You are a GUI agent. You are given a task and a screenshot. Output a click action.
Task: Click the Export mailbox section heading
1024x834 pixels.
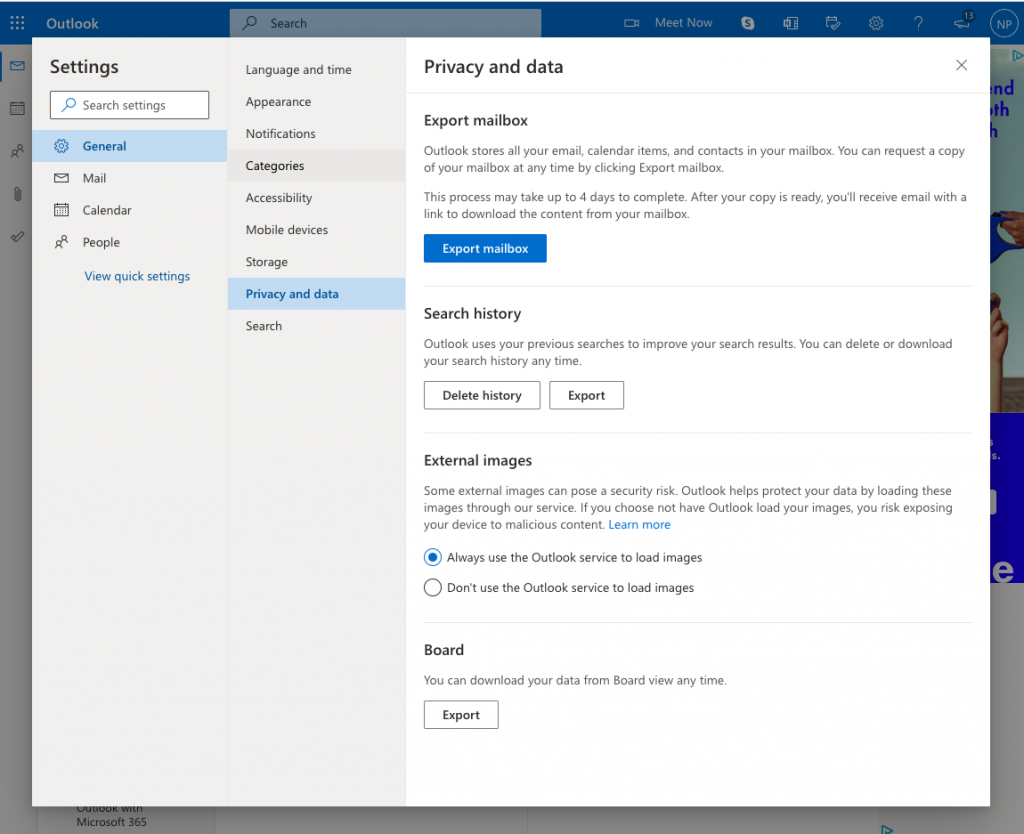(x=475, y=120)
